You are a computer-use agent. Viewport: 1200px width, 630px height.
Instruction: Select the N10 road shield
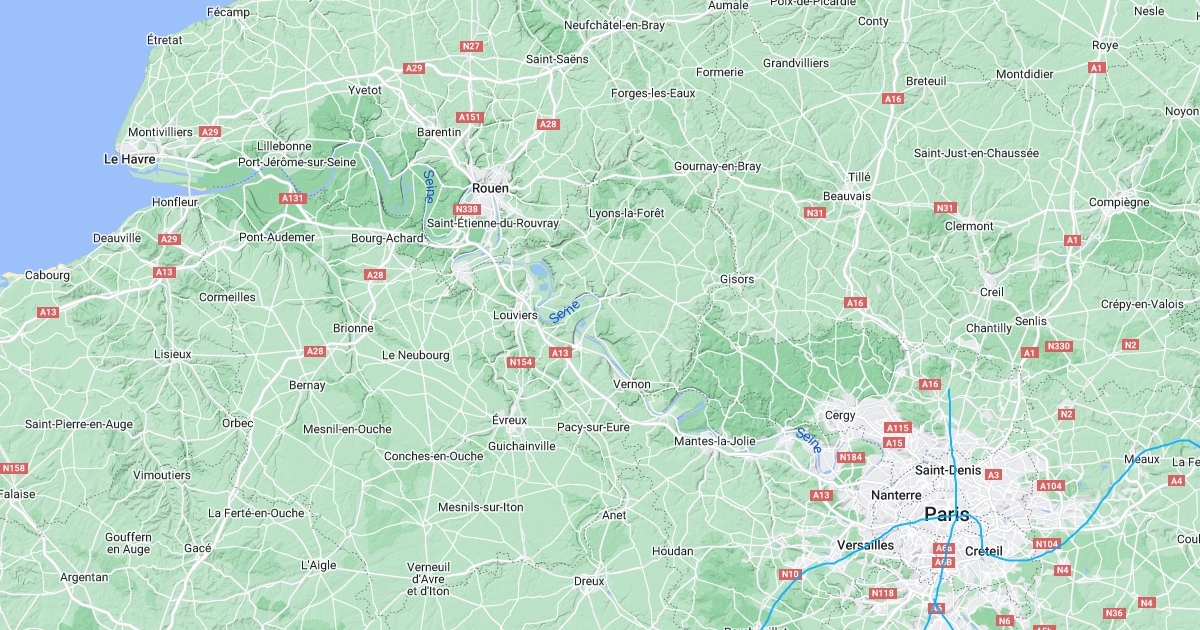tap(791, 574)
